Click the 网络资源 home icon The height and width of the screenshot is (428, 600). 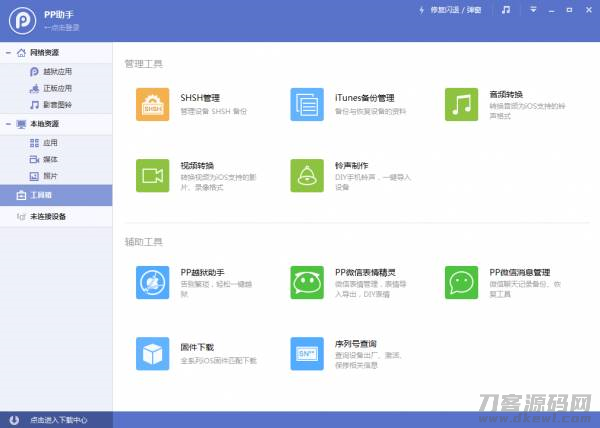tap(21, 52)
